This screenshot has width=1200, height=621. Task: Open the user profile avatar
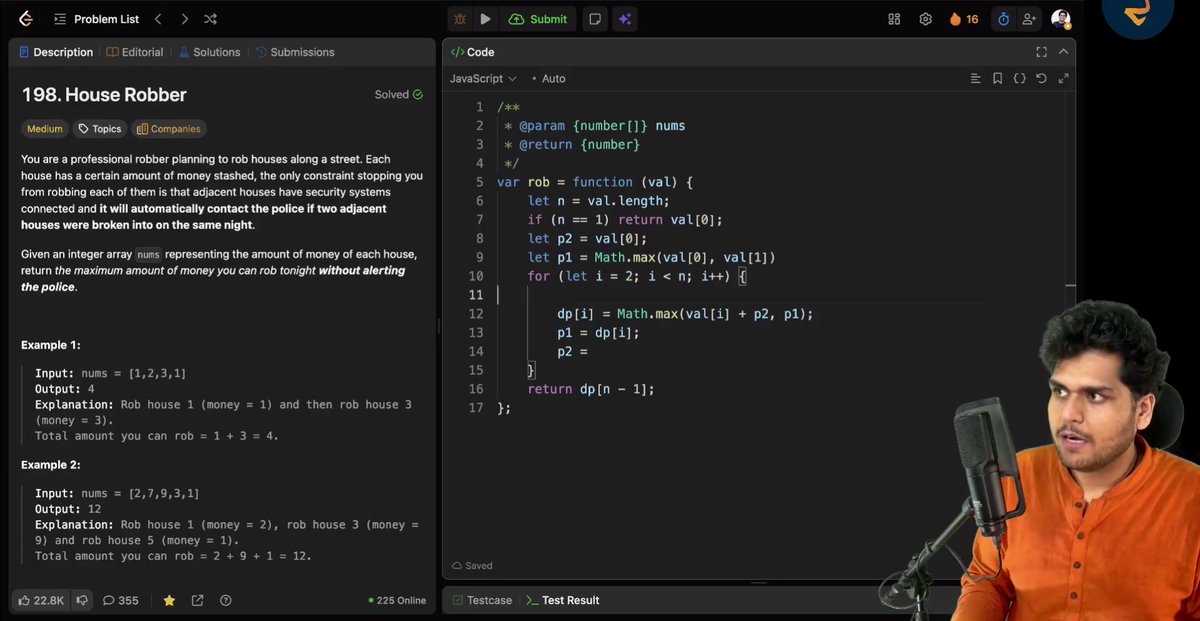[x=1061, y=19]
